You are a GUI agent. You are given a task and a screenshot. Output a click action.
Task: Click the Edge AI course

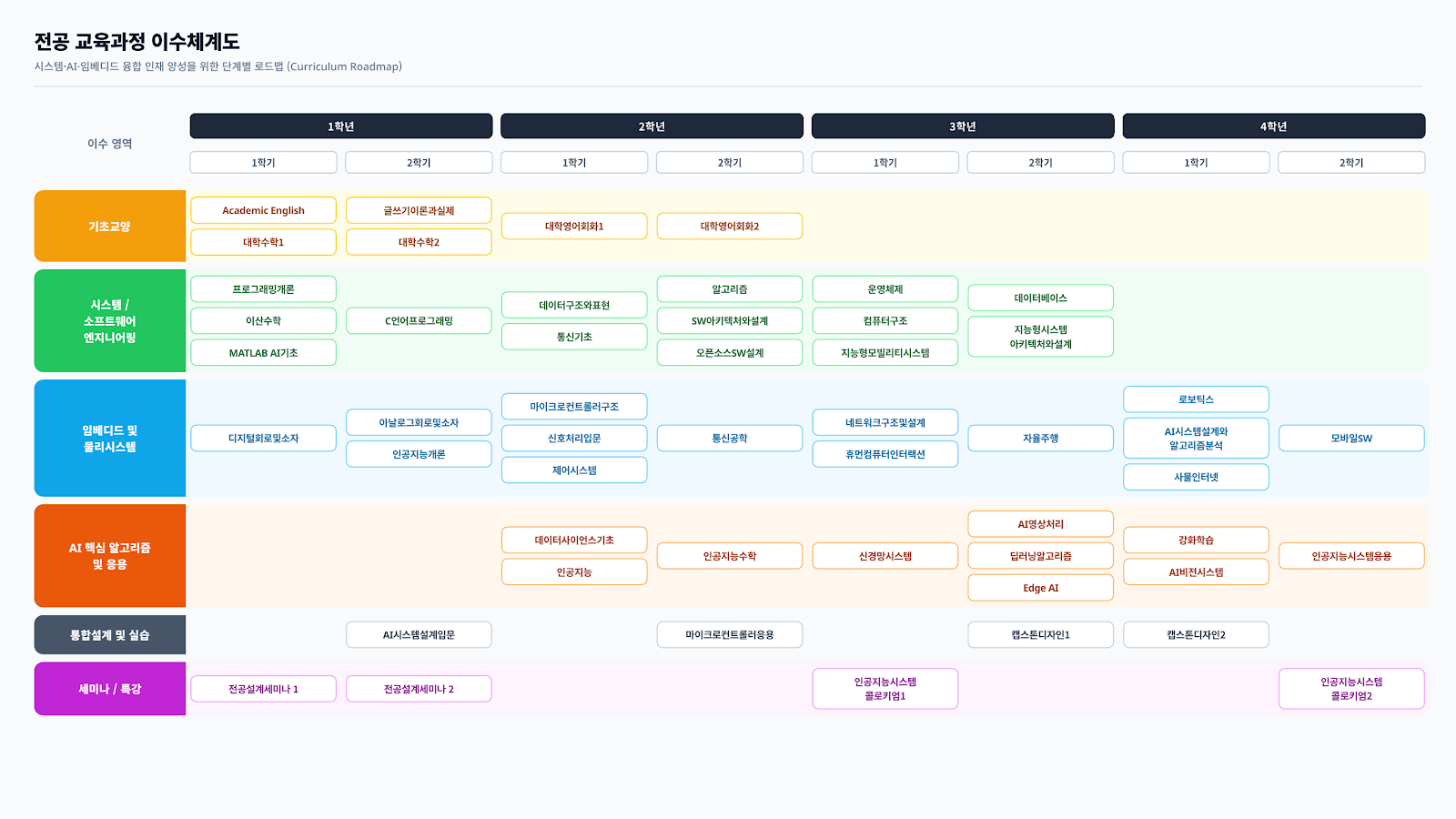pos(1041,587)
